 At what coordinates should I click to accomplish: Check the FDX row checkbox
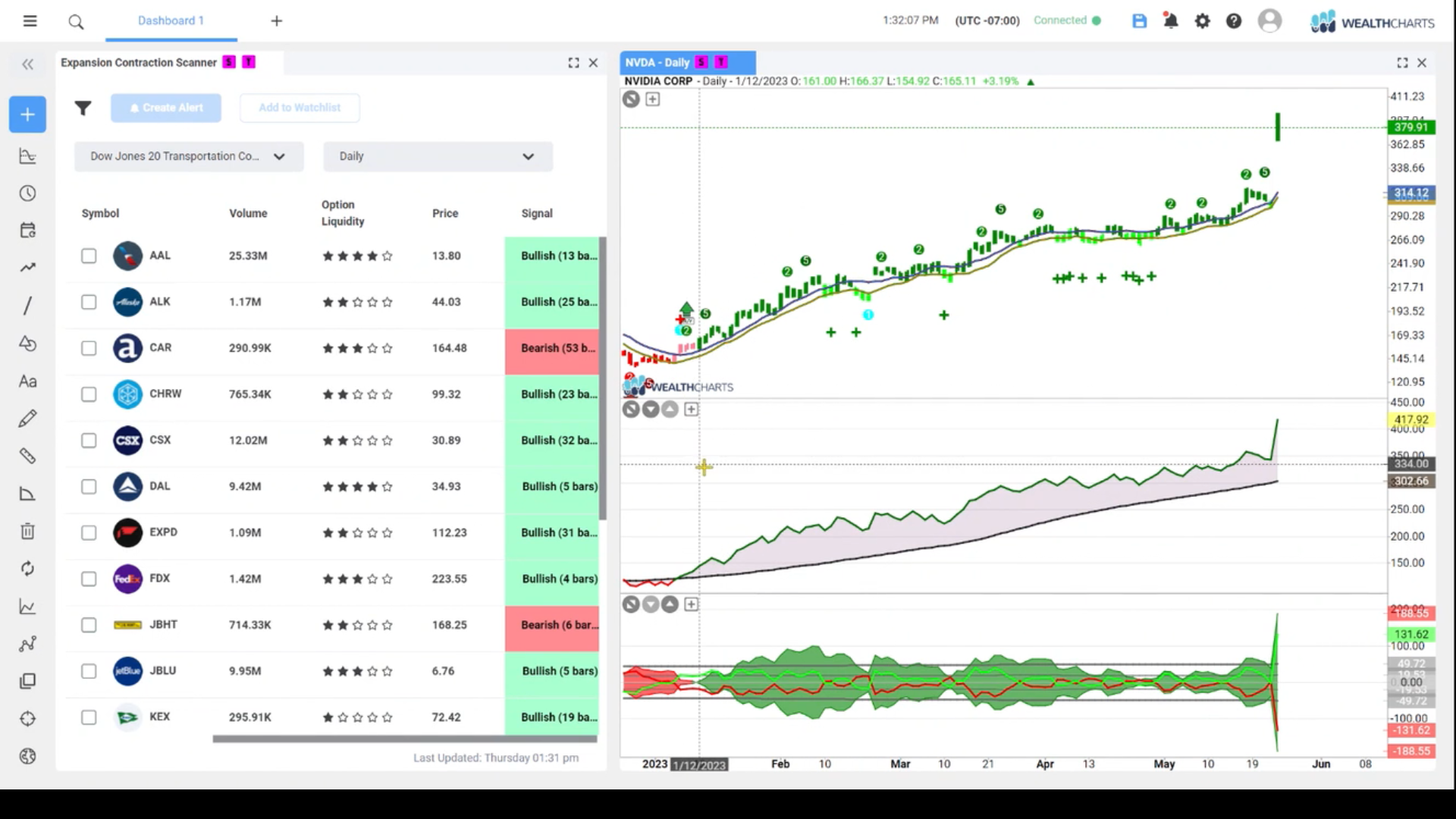89,579
